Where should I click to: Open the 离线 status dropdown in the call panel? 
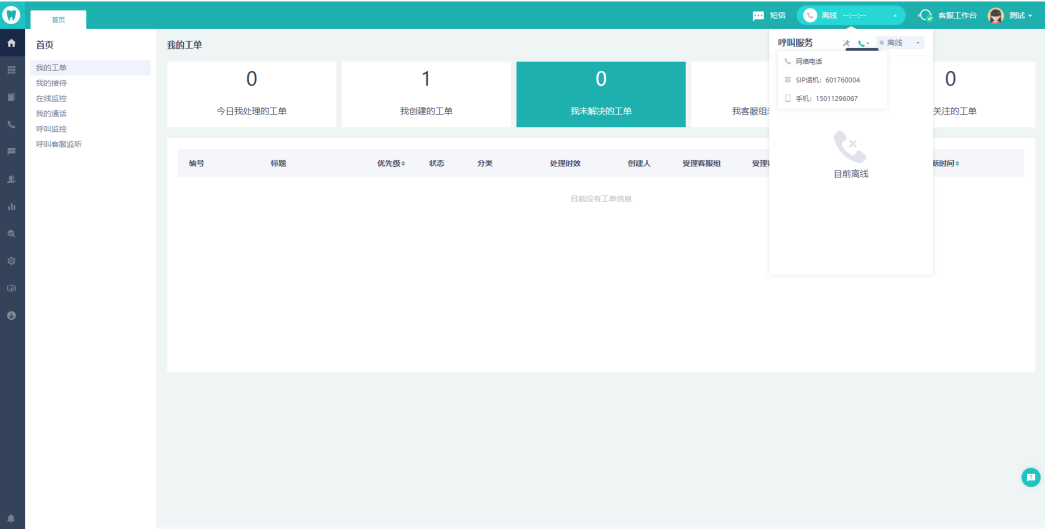[x=900, y=43]
